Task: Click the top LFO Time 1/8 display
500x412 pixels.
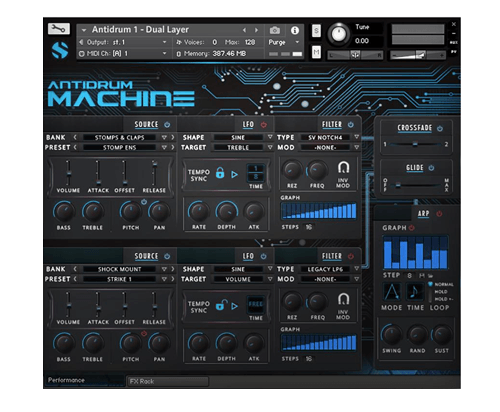Action: coord(256,172)
